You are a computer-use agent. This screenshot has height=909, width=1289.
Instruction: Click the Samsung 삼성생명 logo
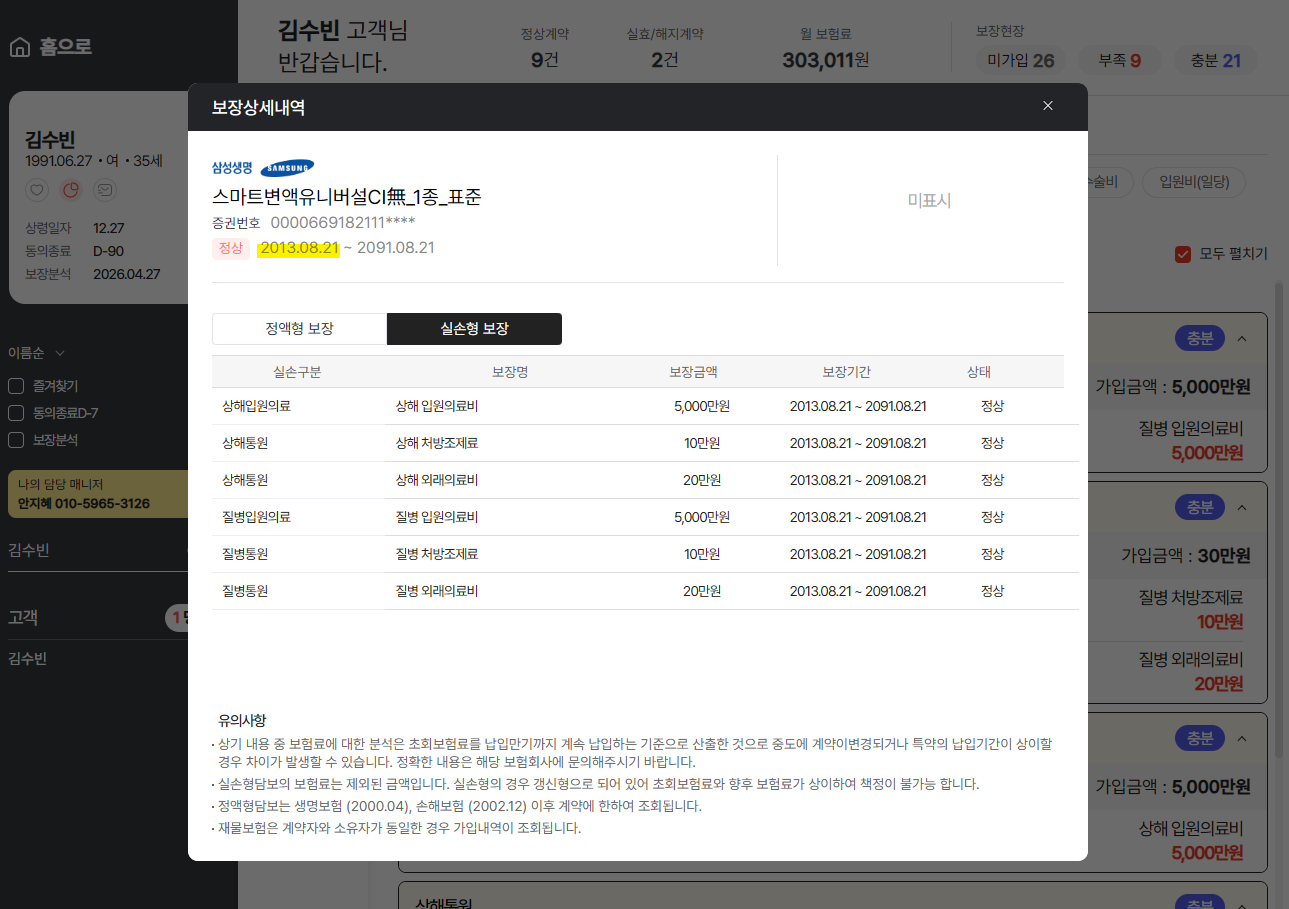click(x=288, y=167)
